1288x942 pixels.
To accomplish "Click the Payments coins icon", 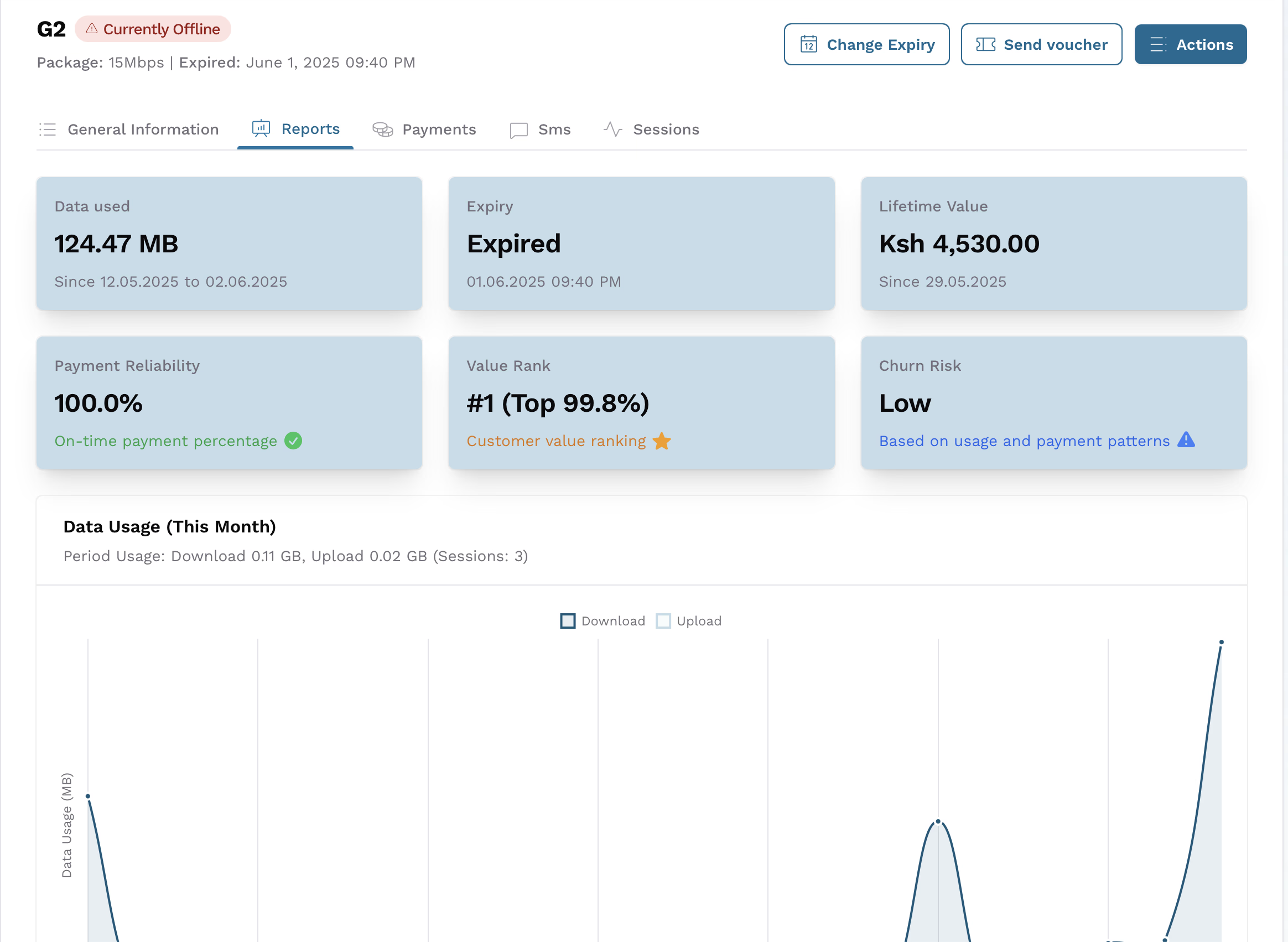I will [x=382, y=130].
